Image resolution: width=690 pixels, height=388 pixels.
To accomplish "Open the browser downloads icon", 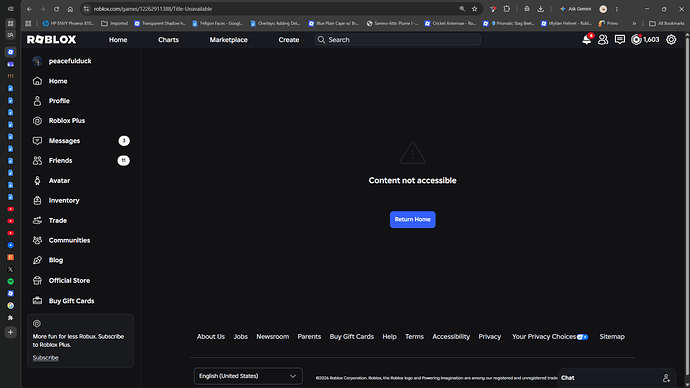I will point(541,9).
